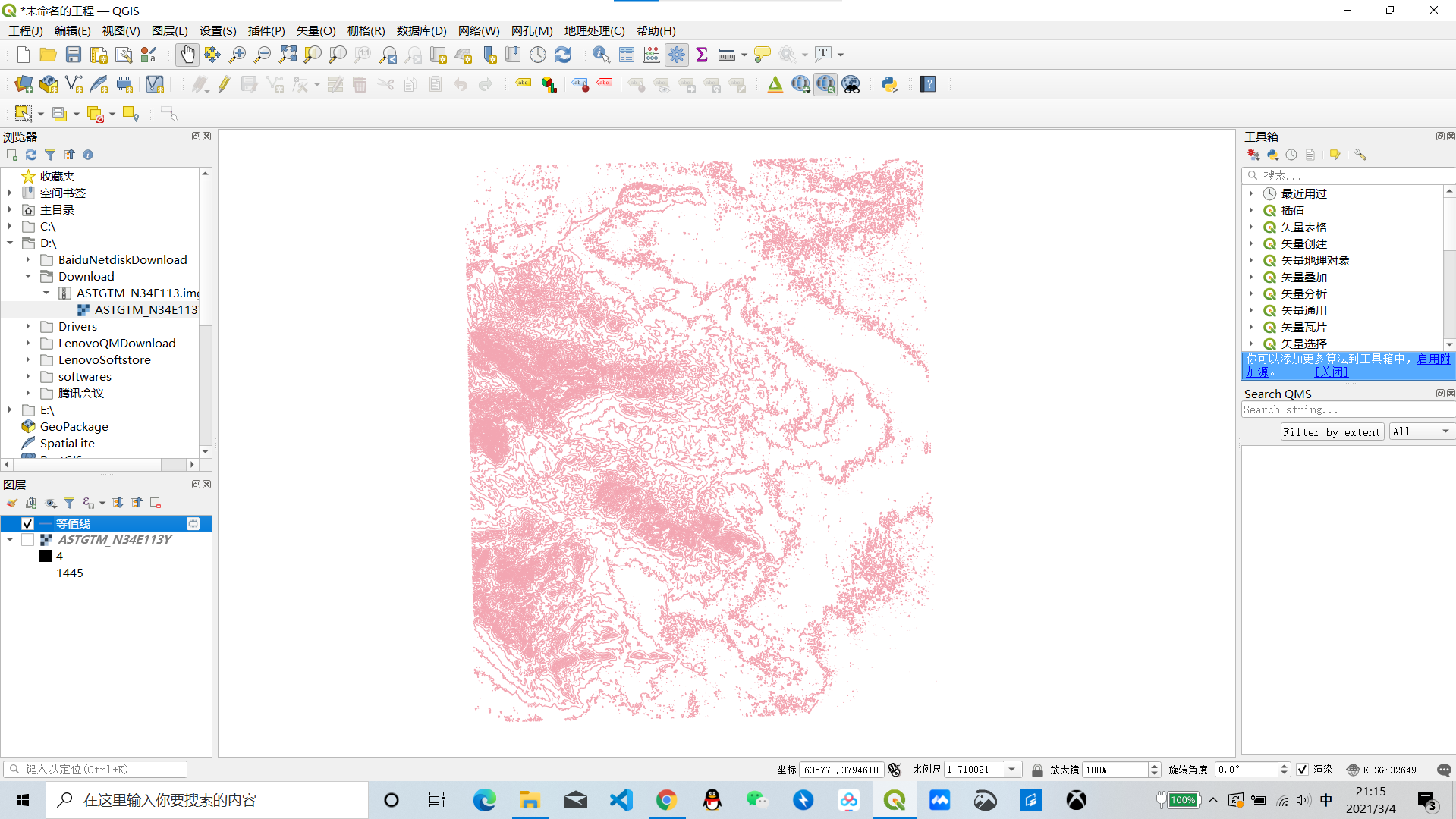Enable the ASTGTM_N34E113Y layer checkbox
This screenshot has height=819, width=1456.
pyautogui.click(x=28, y=539)
